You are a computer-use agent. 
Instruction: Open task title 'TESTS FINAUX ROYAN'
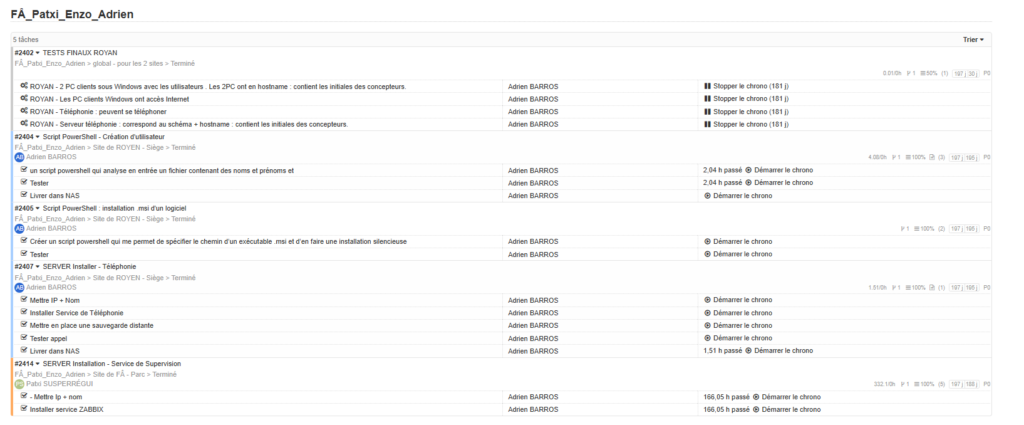coord(80,53)
